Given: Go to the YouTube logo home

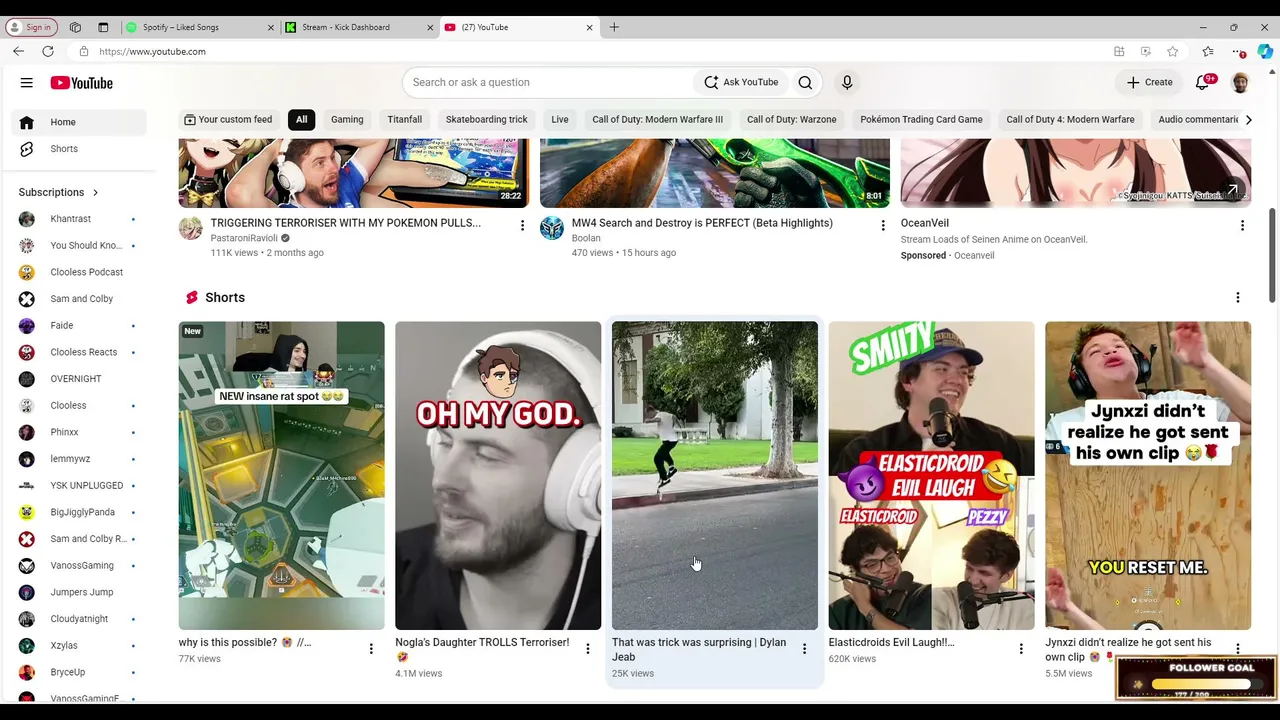Looking at the screenshot, I should pos(81,83).
